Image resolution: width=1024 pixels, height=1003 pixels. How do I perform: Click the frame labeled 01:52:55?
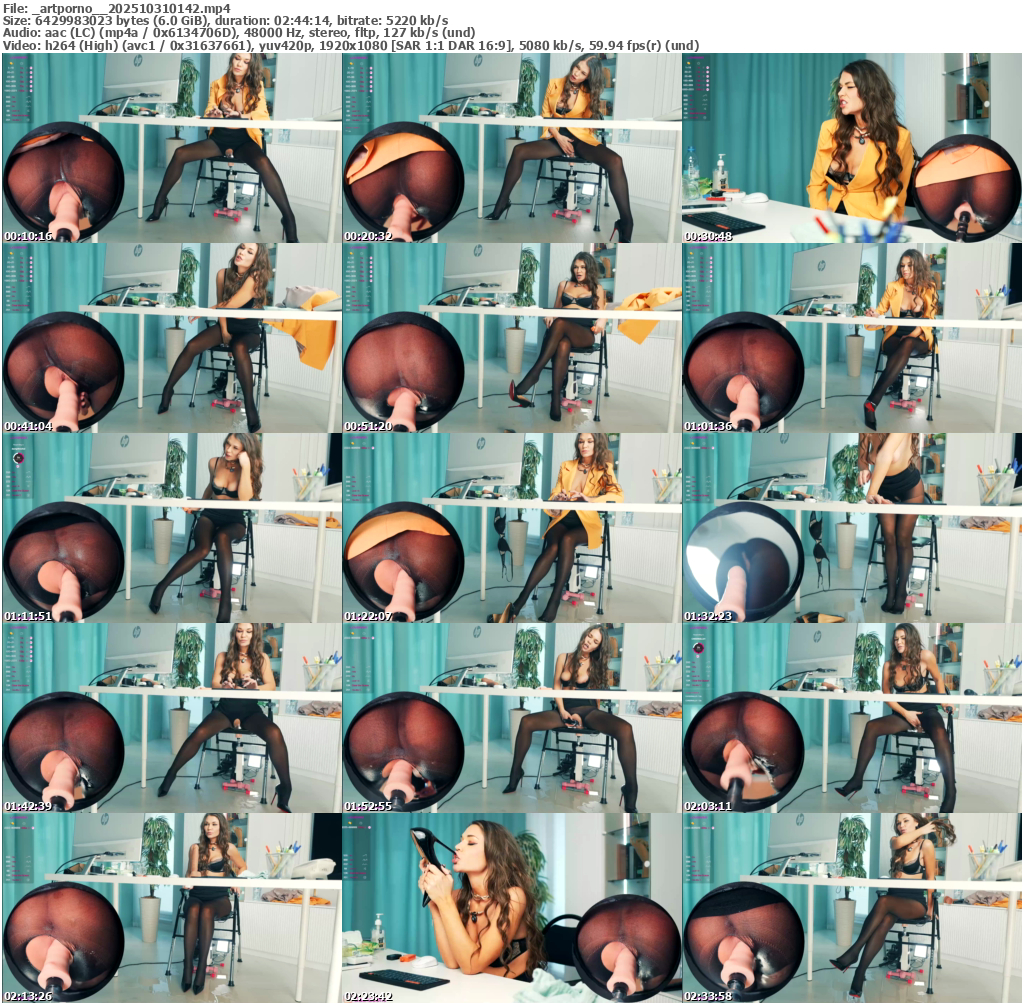point(512,718)
